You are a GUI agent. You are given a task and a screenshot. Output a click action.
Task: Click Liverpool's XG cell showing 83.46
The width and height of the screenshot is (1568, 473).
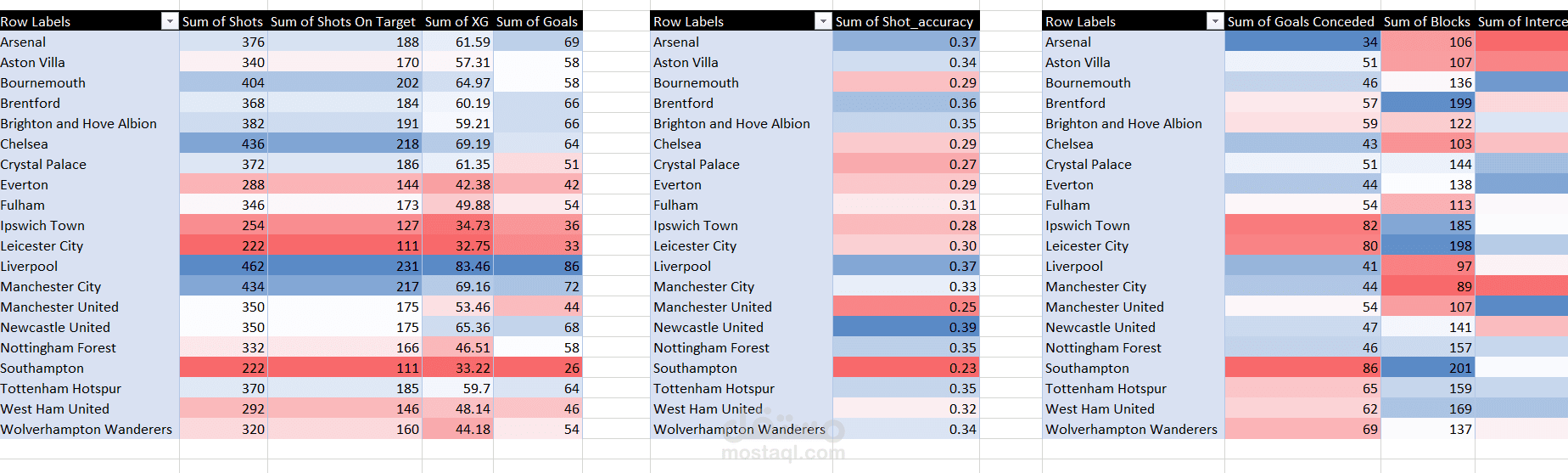pos(457,266)
